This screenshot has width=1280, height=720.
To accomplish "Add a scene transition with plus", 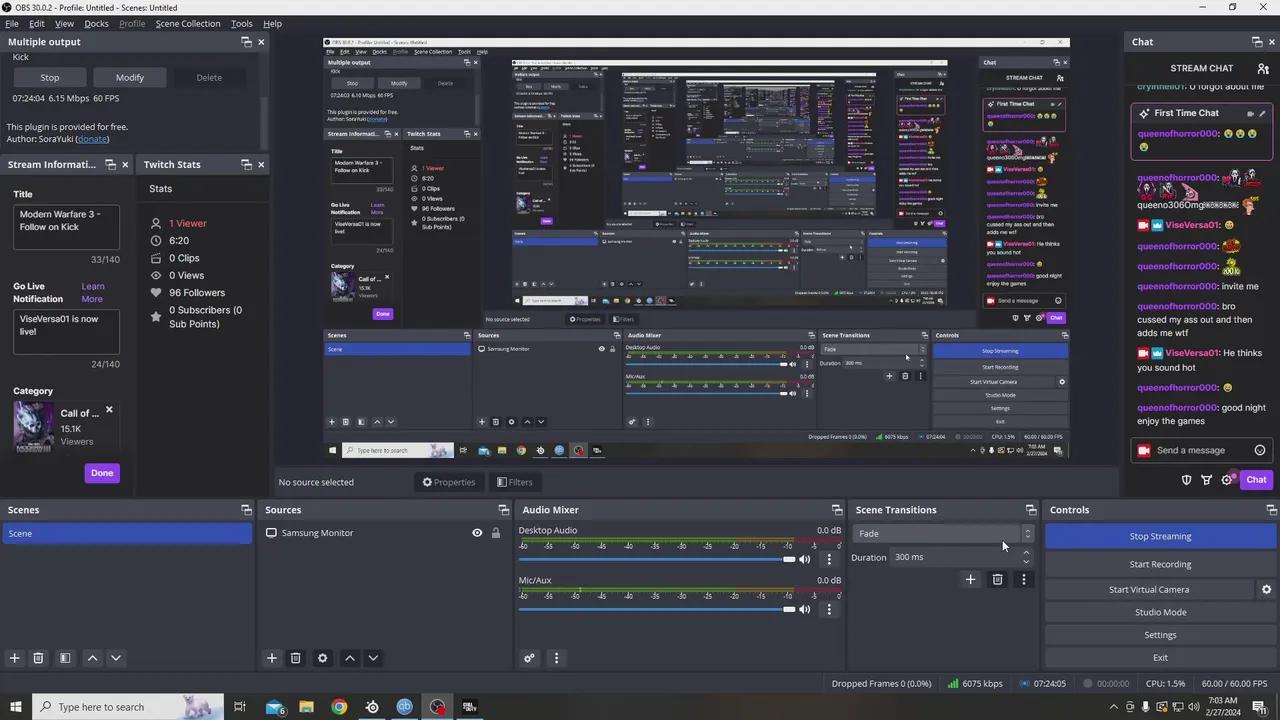I will click(970, 580).
